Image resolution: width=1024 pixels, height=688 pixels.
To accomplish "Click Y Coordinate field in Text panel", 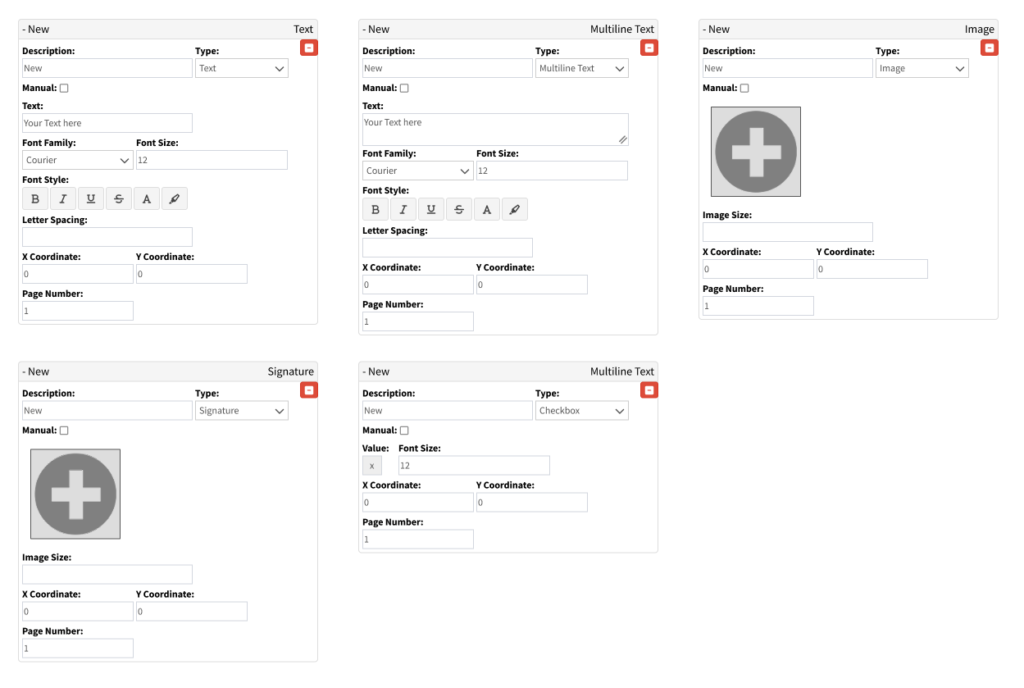I will [192, 274].
